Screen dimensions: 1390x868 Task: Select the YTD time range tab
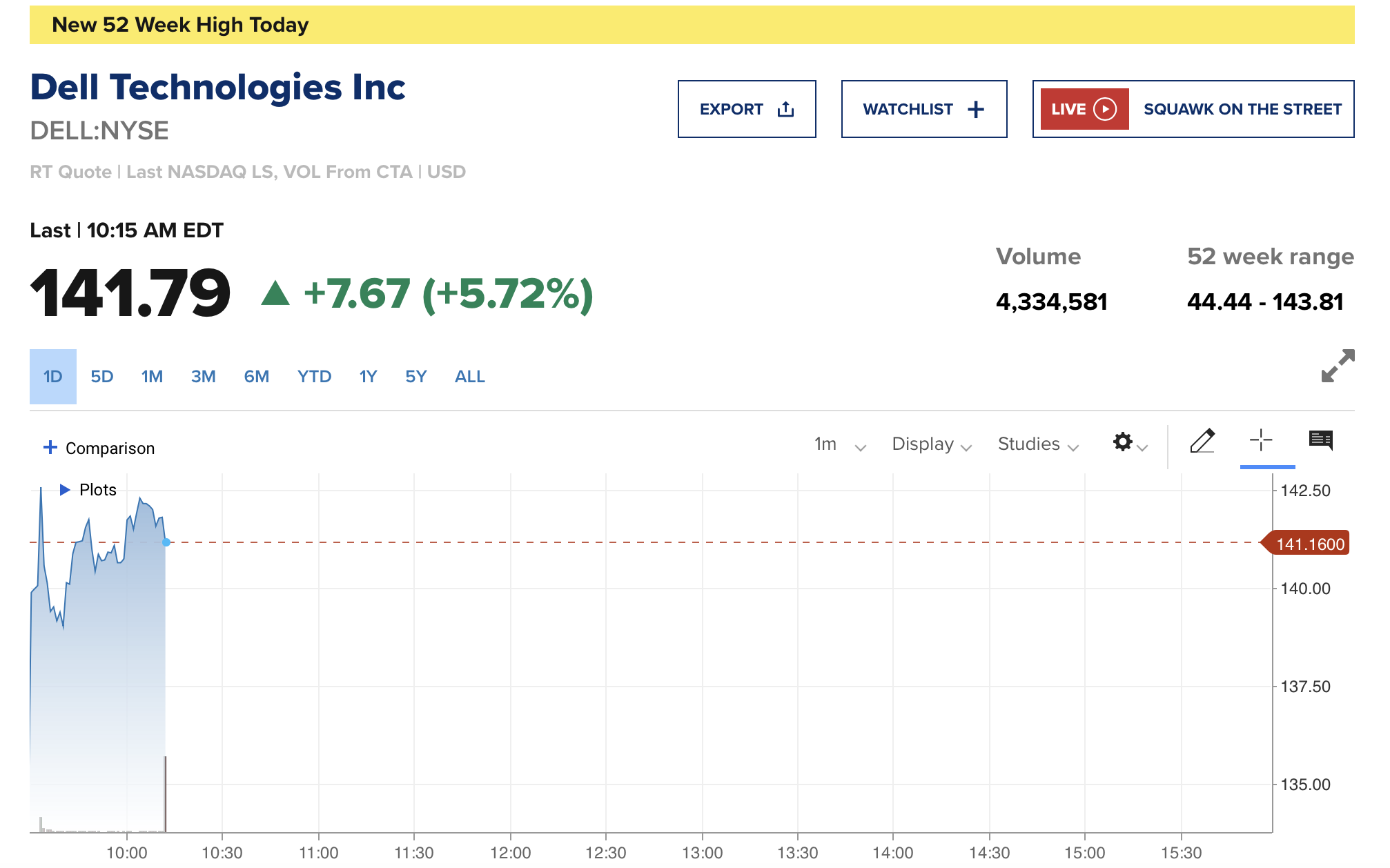click(314, 377)
